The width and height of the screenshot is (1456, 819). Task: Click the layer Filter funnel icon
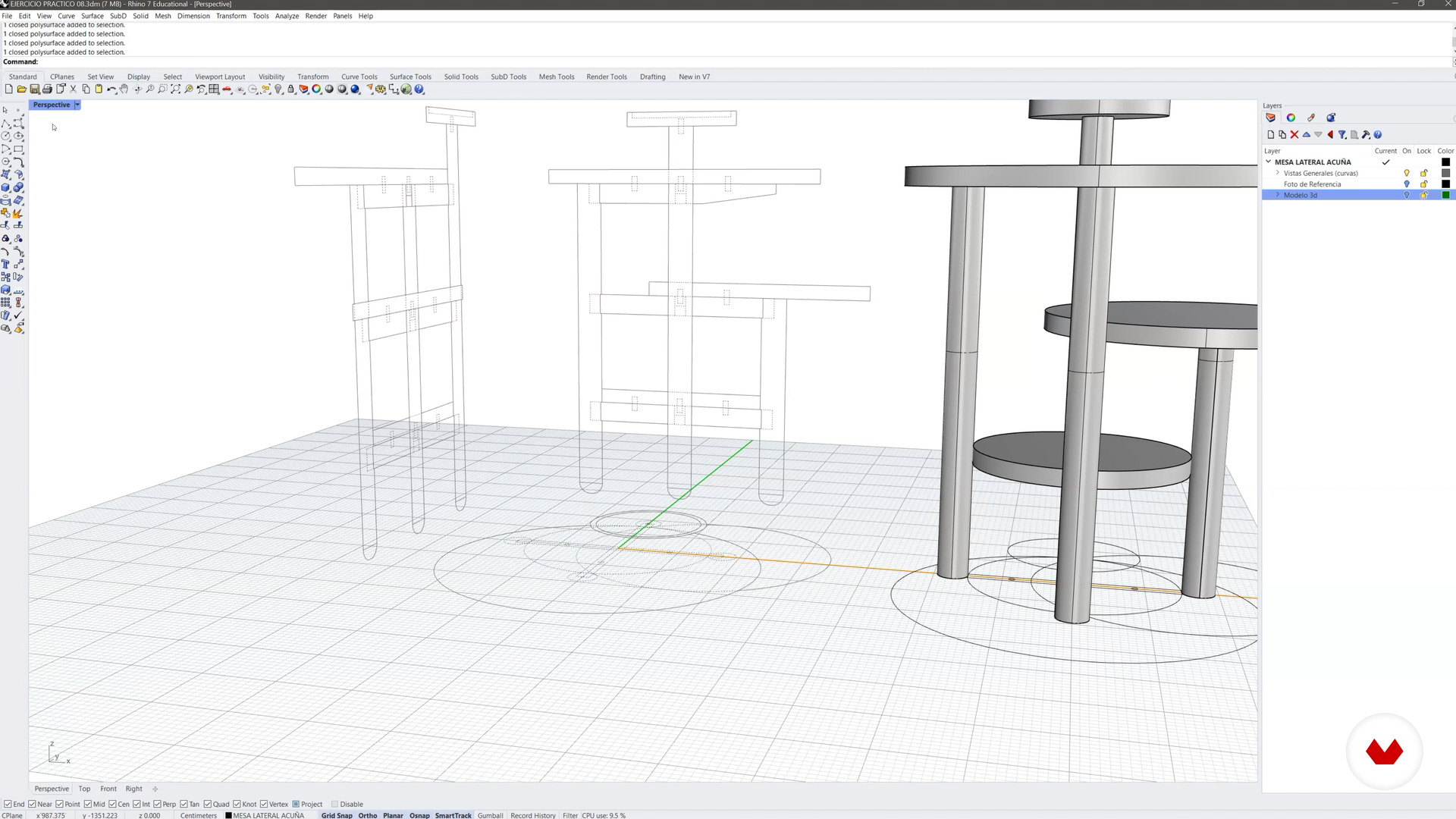coord(1342,135)
